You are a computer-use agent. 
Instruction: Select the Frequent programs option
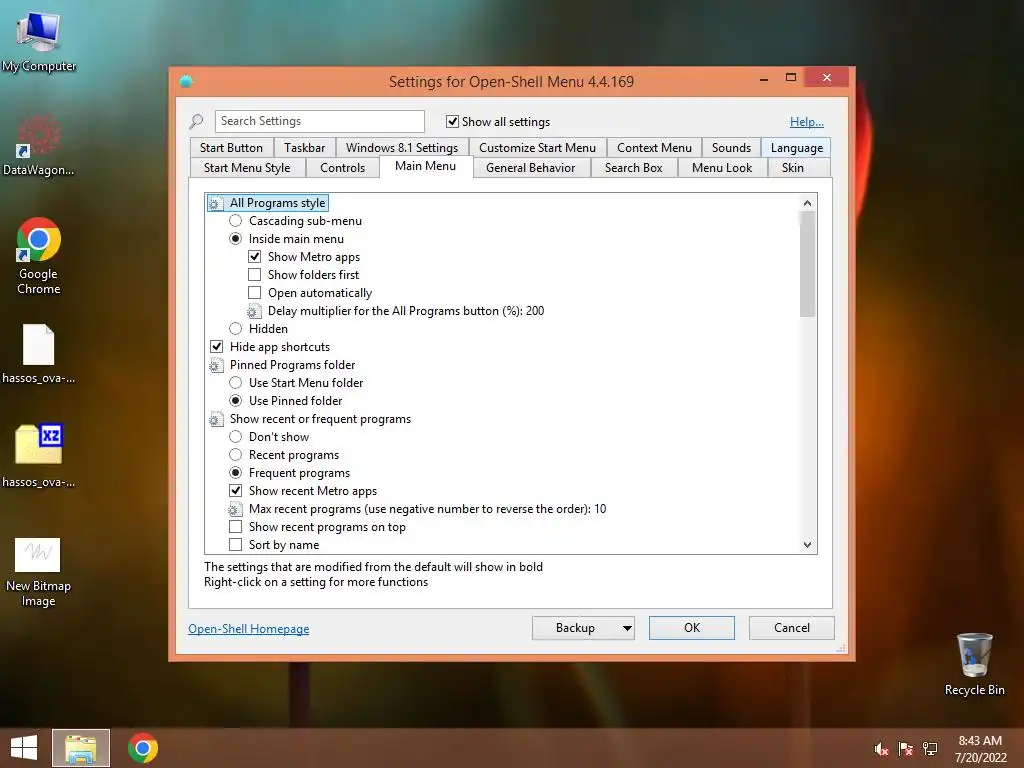click(236, 473)
